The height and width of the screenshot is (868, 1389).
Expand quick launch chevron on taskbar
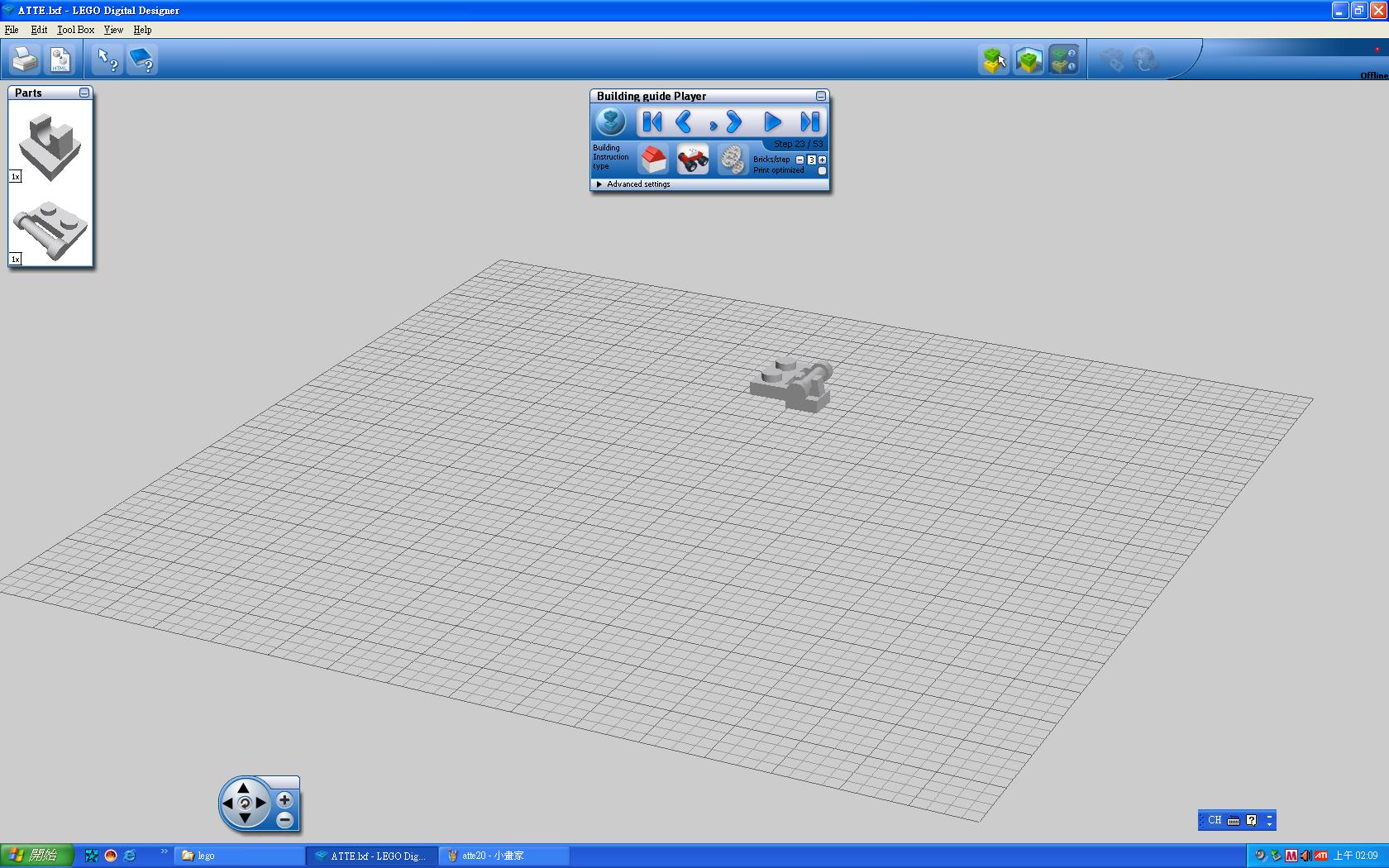point(164,851)
